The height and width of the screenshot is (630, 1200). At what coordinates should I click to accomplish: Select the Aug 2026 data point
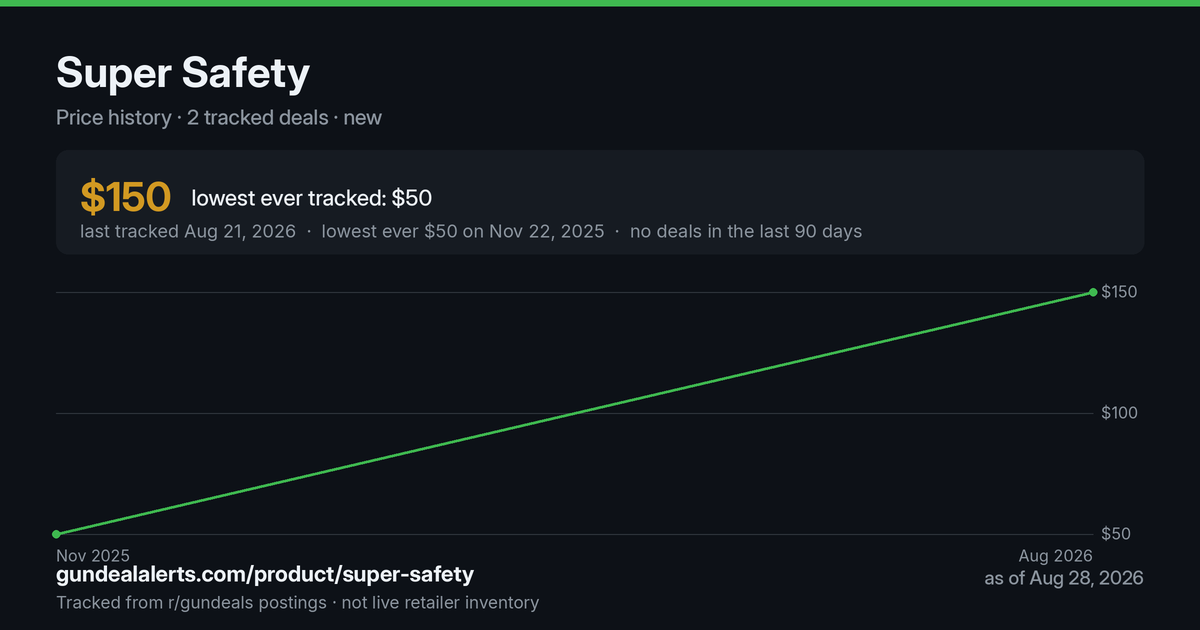pos(1093,292)
